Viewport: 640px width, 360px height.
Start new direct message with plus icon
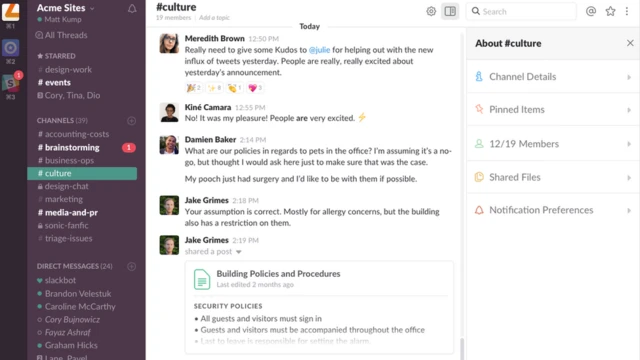pyautogui.click(x=131, y=266)
